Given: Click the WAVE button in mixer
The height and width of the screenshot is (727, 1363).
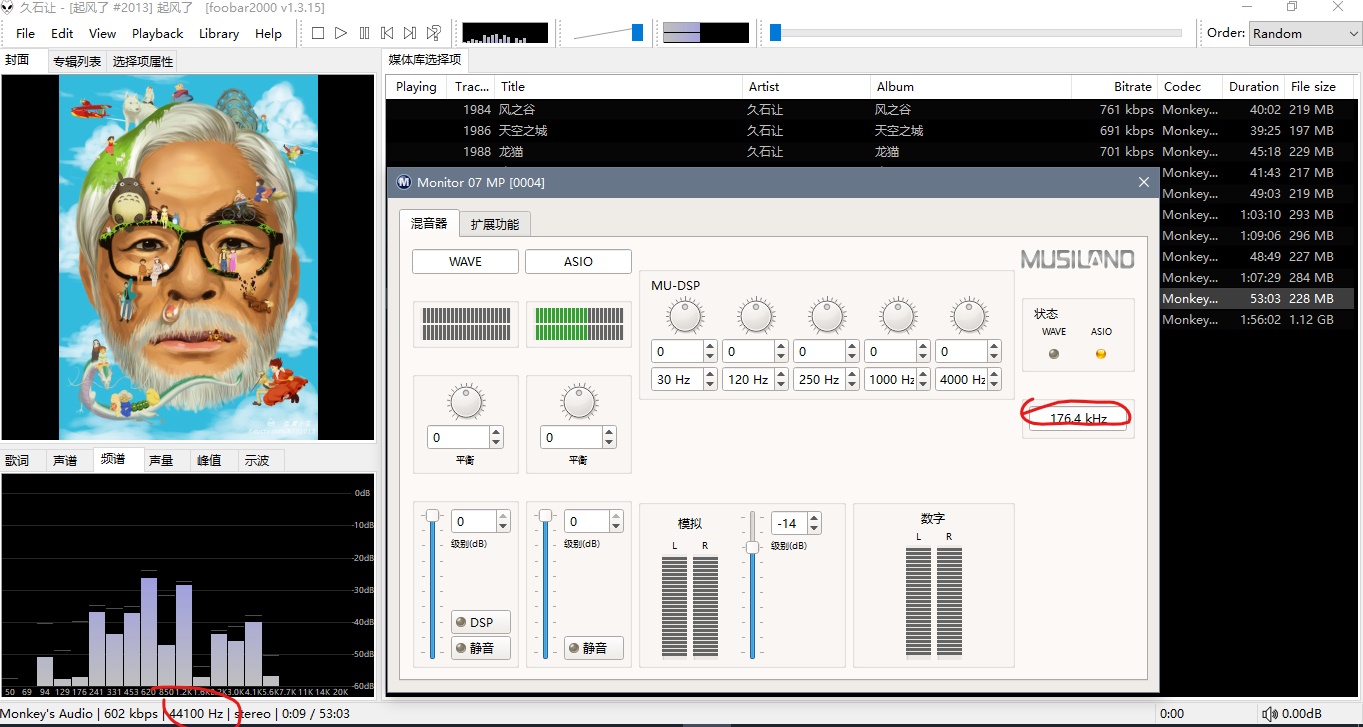Looking at the screenshot, I should [x=465, y=261].
